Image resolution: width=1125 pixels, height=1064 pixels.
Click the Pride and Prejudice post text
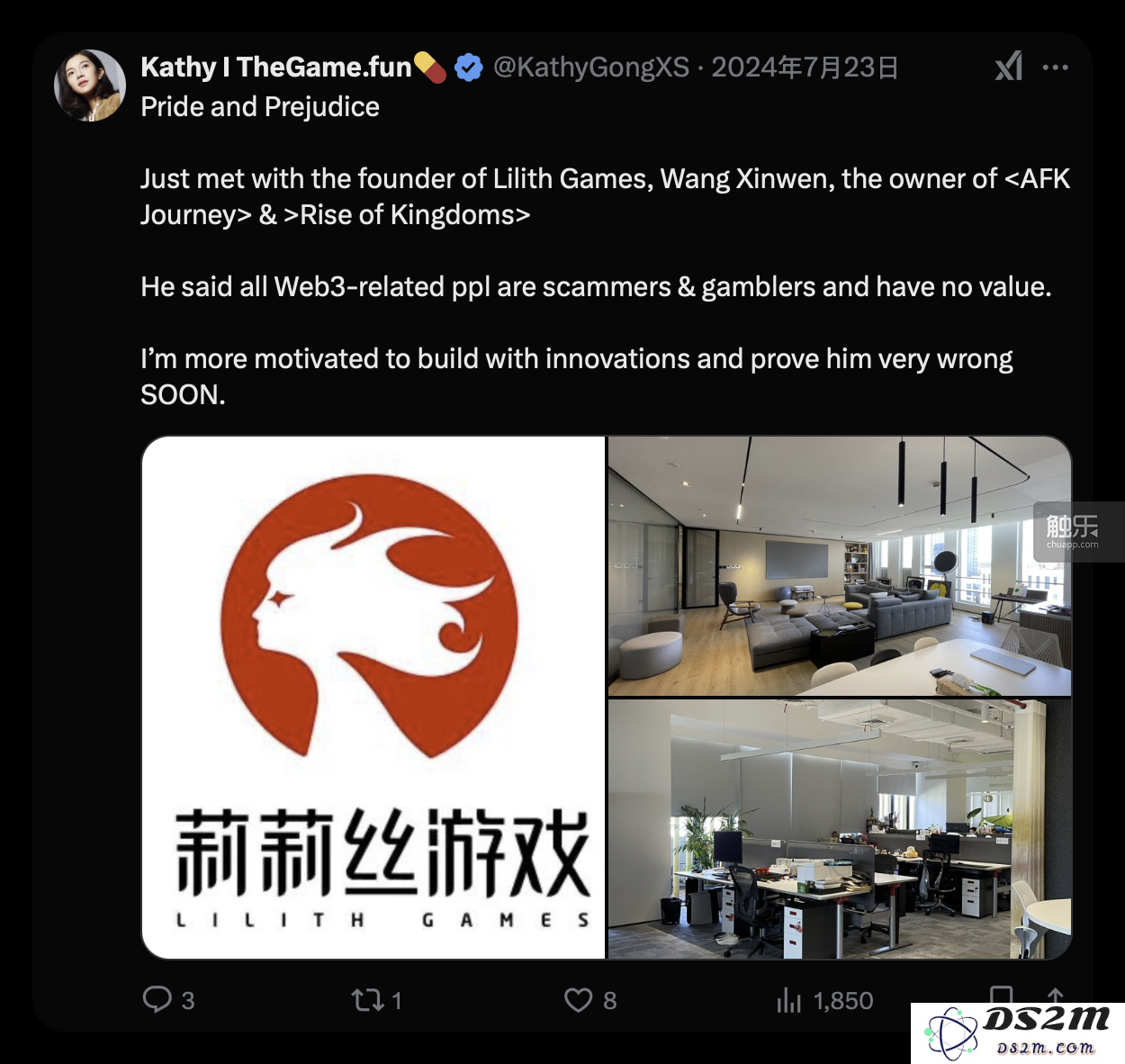coord(260,106)
